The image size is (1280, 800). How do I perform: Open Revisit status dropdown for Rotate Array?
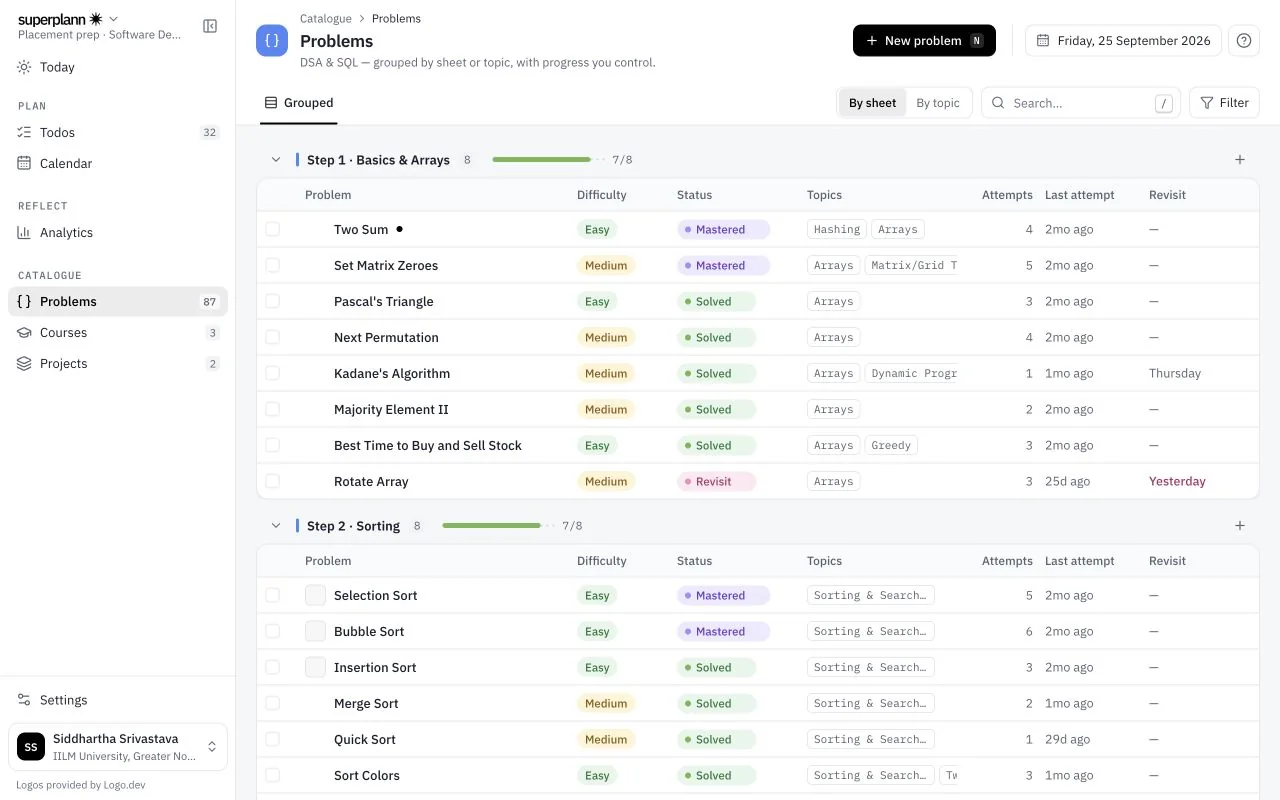coord(716,481)
